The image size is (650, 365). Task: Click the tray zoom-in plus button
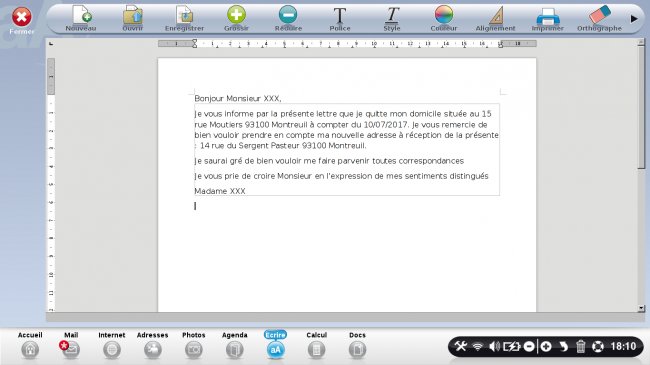[546, 346]
